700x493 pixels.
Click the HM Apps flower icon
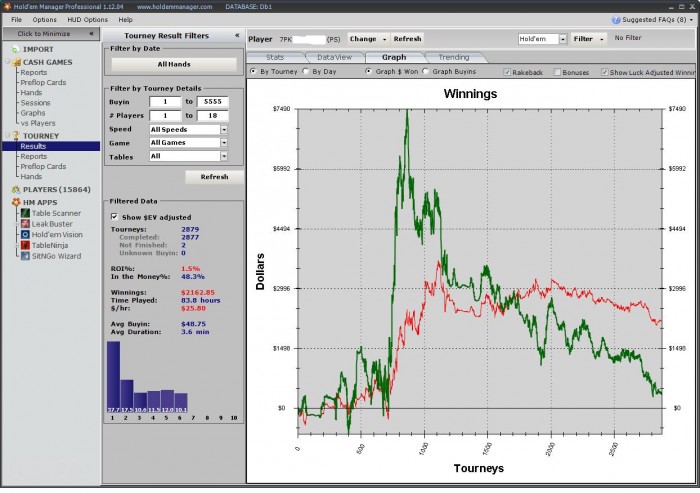(x=16, y=202)
